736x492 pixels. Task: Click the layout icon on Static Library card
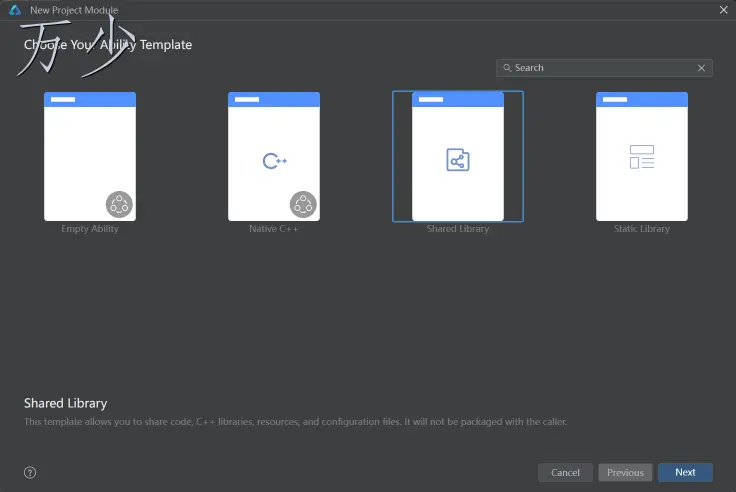point(641,157)
